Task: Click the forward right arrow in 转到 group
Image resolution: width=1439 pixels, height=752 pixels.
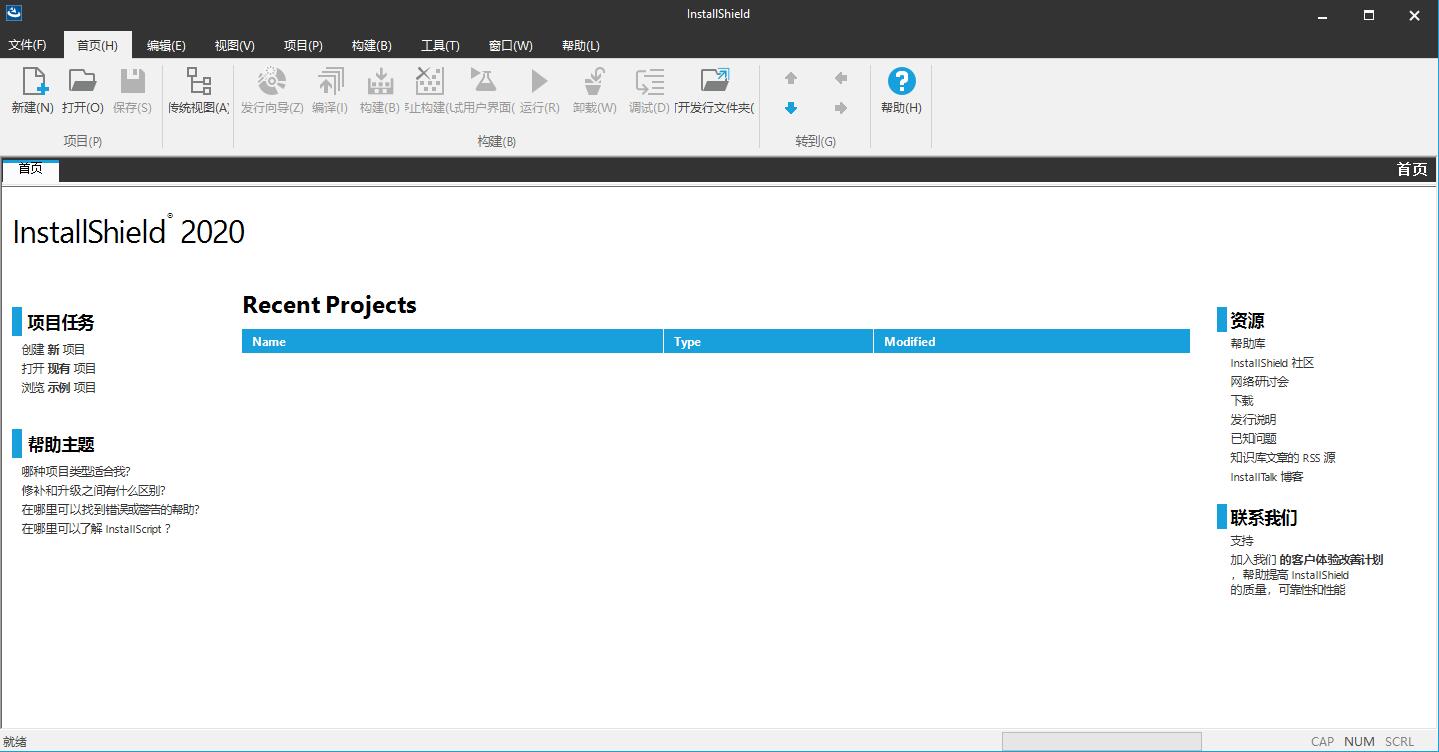Action: [841, 108]
